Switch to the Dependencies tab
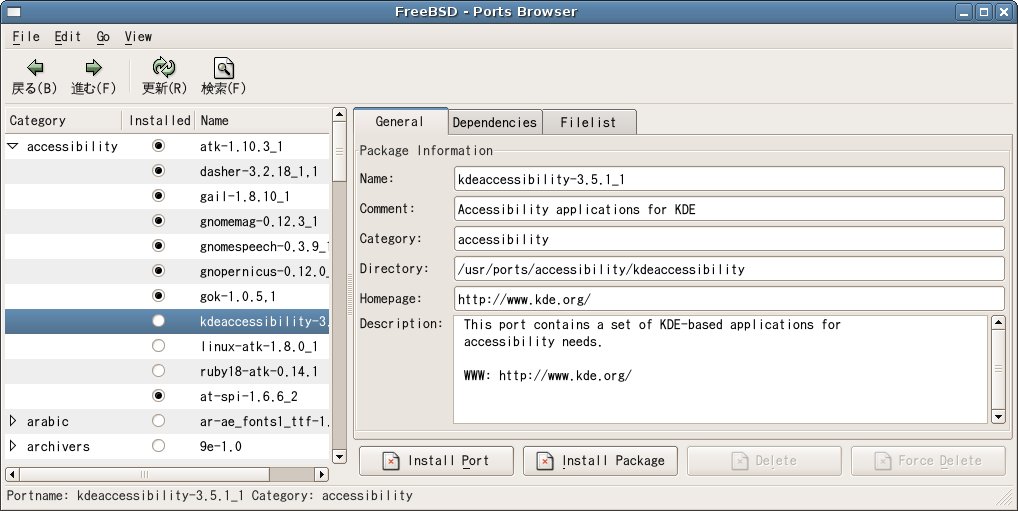The image size is (1018, 511). 495,122
